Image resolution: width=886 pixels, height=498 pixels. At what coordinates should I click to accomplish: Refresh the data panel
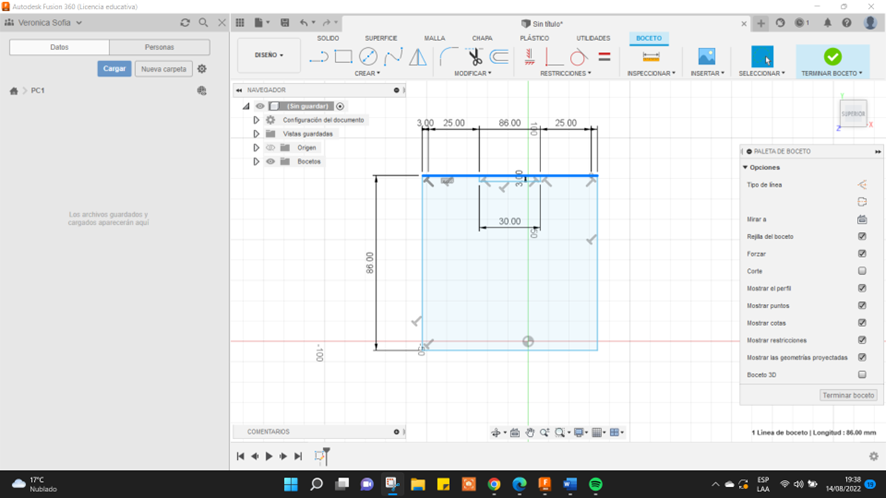tap(185, 23)
